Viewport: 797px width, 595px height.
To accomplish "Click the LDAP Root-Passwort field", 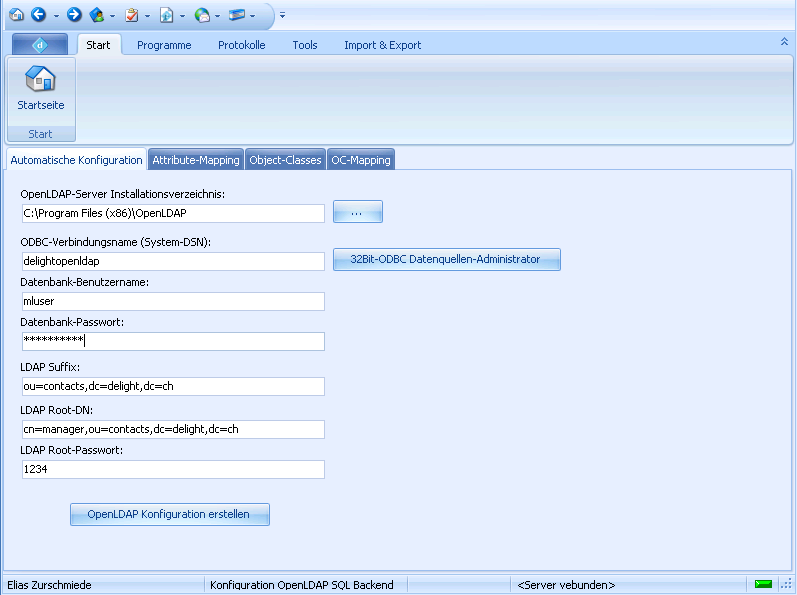I will coord(173,469).
